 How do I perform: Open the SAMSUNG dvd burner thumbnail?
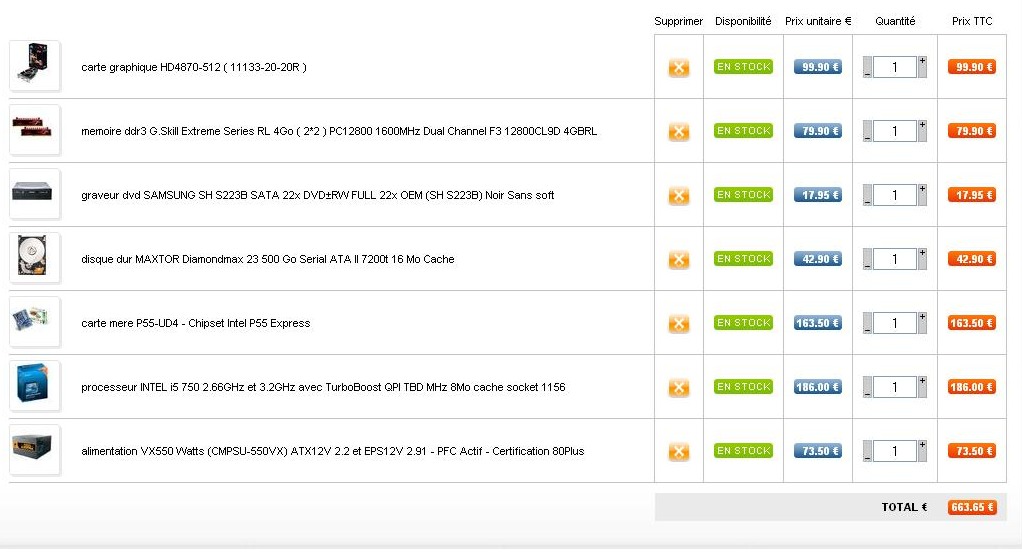(x=35, y=194)
